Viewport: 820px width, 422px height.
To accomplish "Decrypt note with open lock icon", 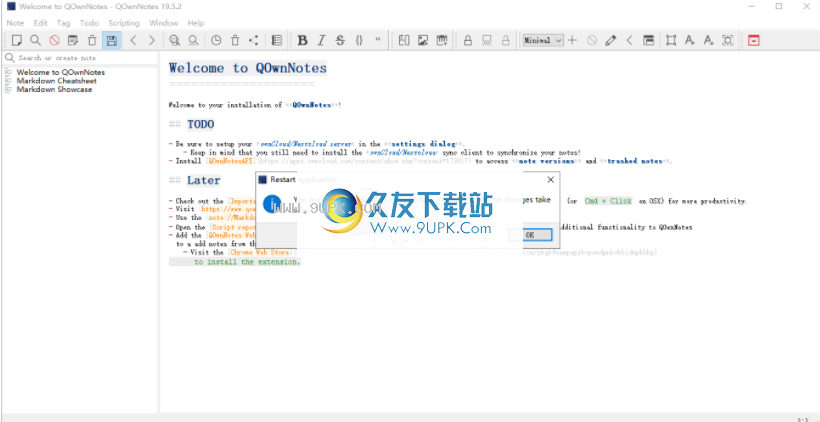I will click(506, 40).
